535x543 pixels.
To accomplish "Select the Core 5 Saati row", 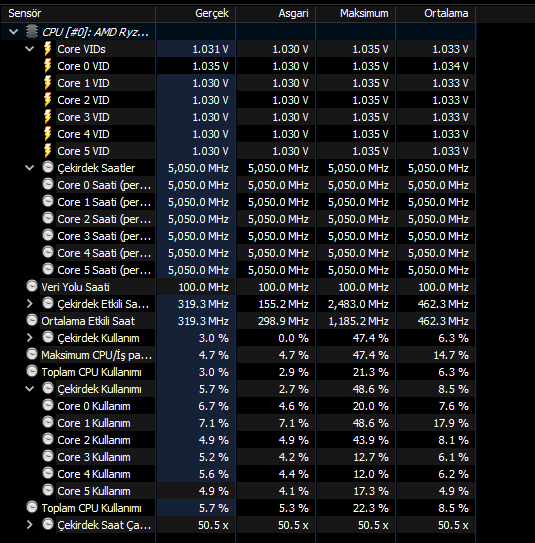I will 238,270.
